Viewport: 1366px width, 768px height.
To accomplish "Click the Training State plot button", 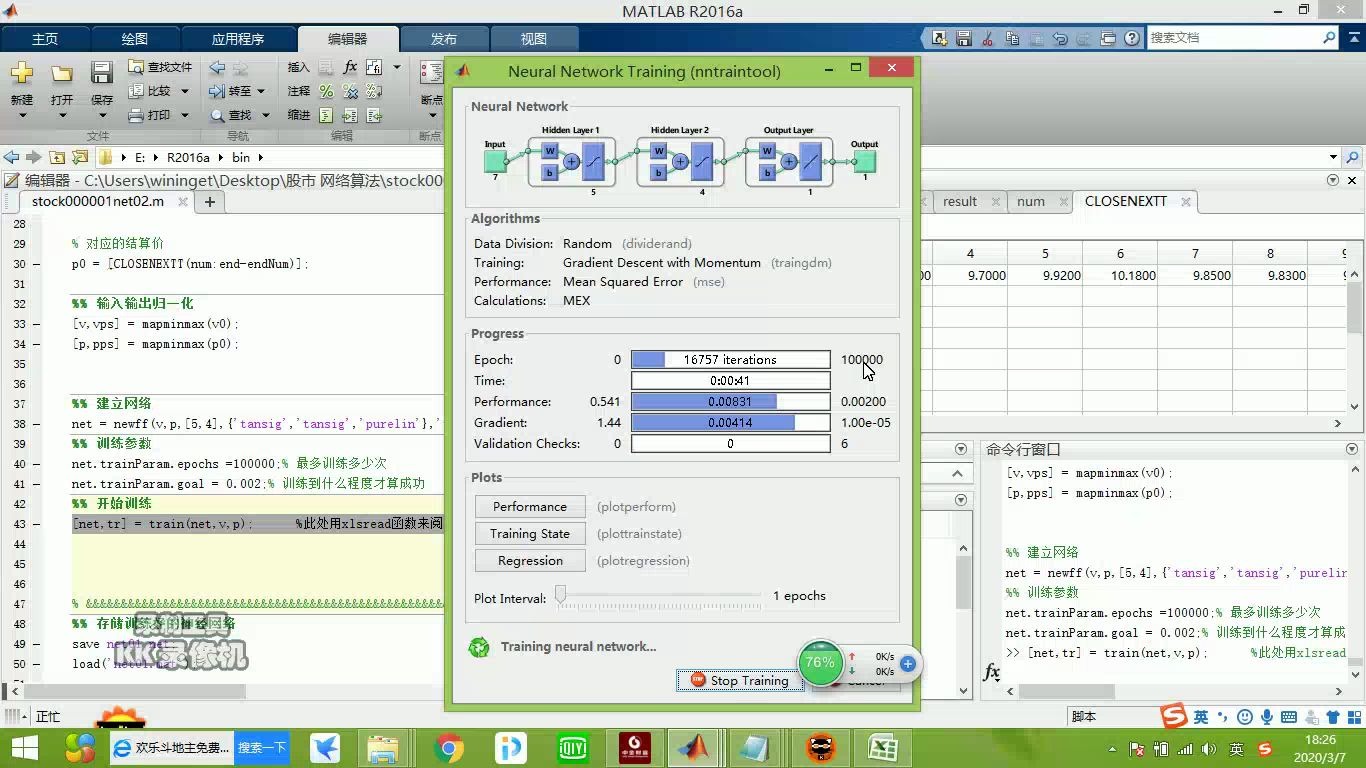I will (530, 534).
